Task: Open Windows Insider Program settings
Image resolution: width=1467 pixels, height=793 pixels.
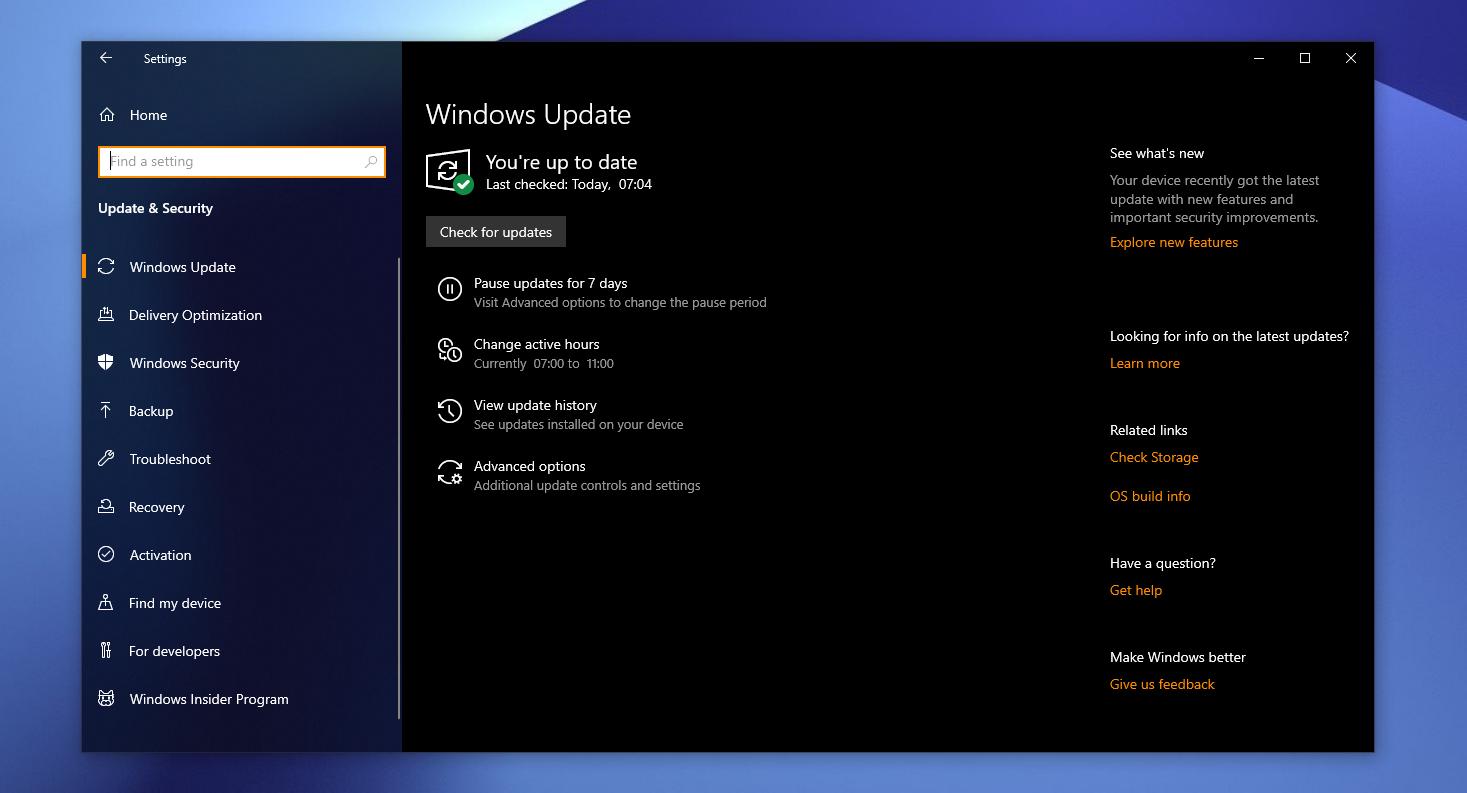Action: pyautogui.click(x=240, y=699)
